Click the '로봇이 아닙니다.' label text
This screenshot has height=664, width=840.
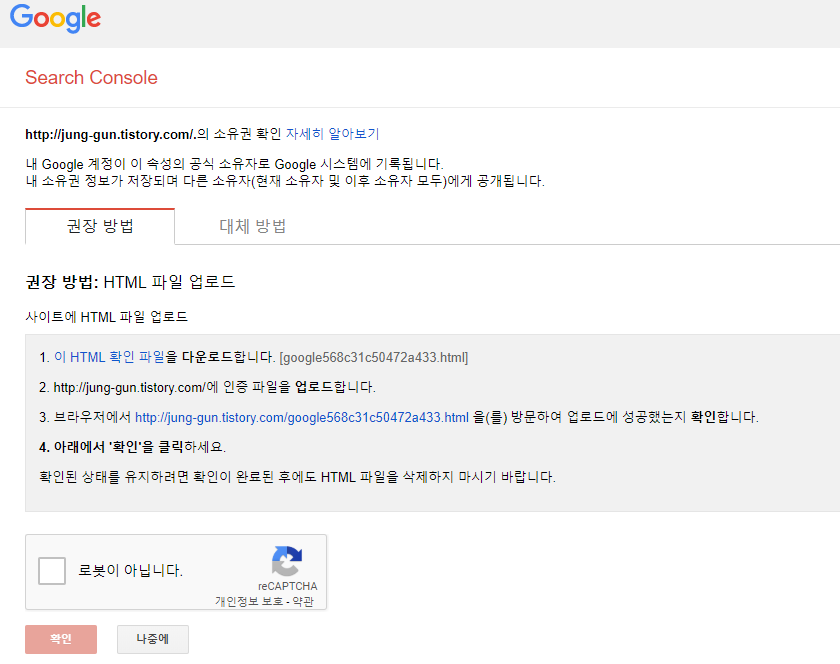coord(131,570)
